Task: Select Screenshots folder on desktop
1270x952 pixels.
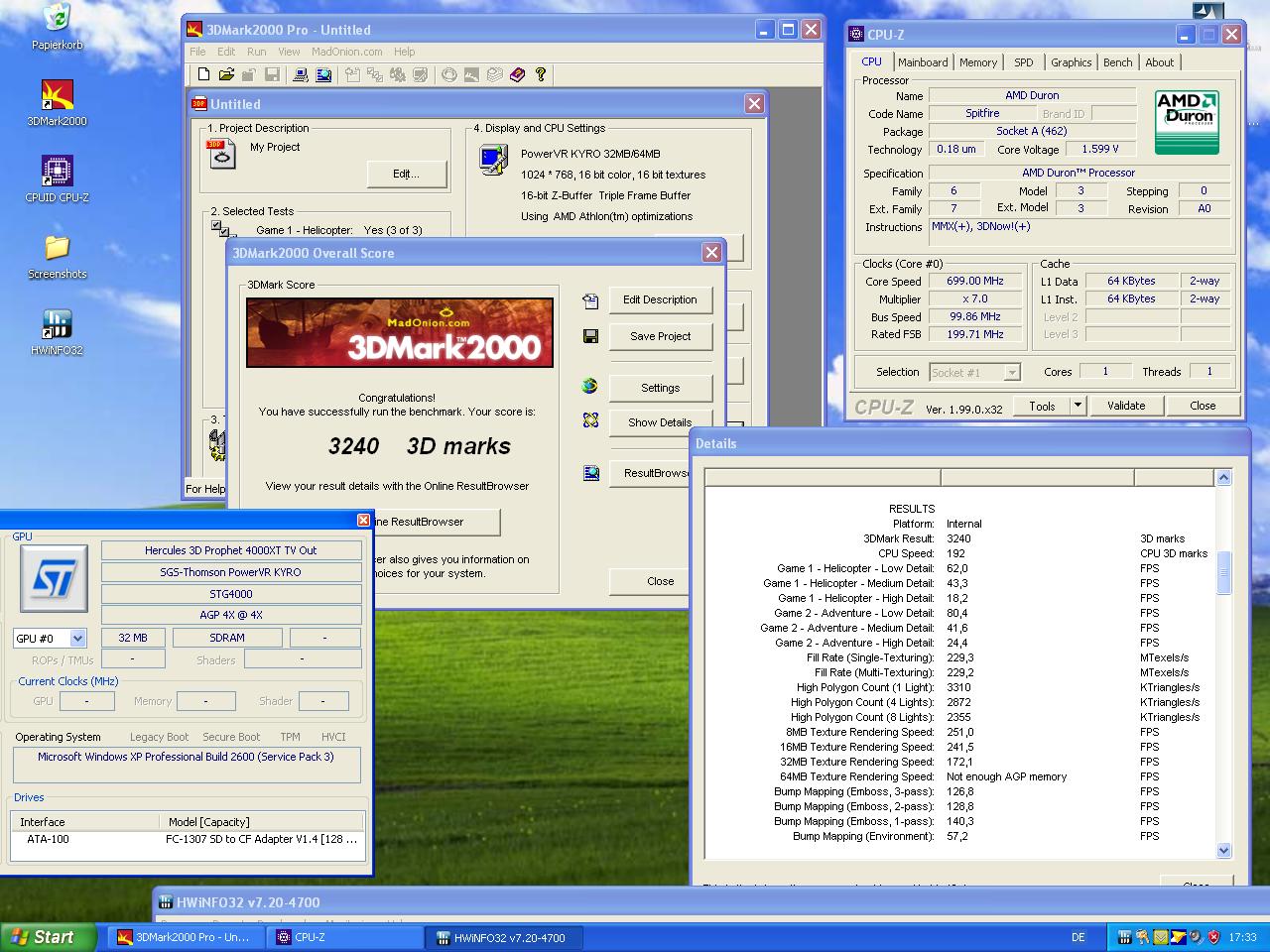Action: 58,256
